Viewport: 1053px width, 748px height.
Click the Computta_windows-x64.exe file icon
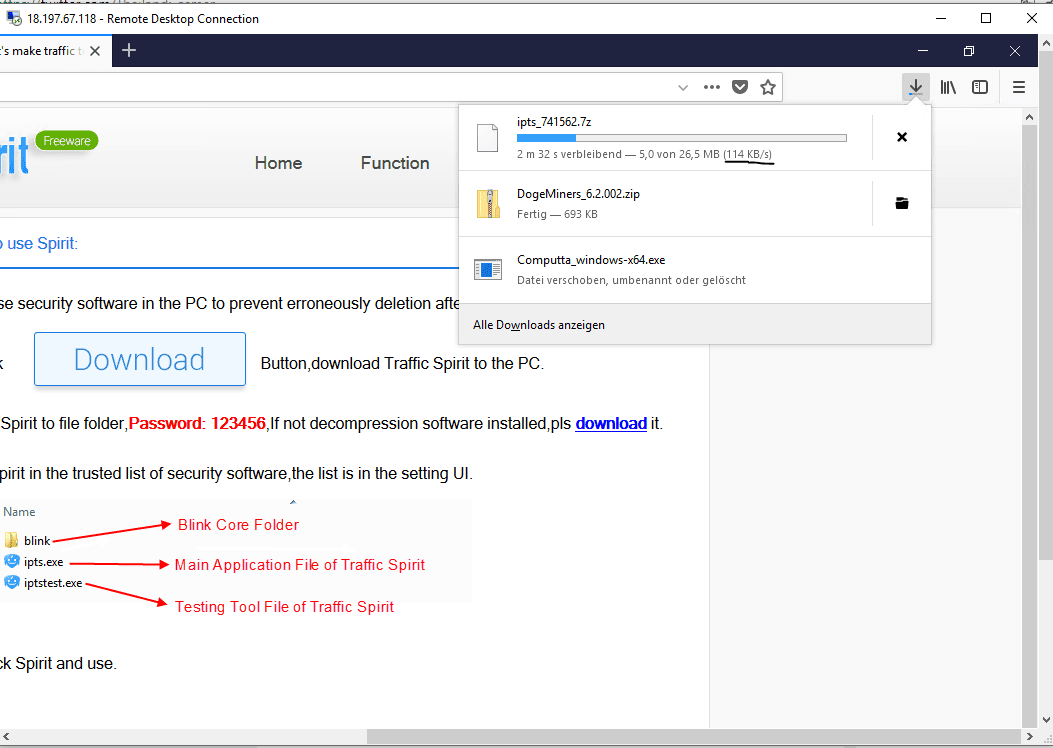coord(488,269)
